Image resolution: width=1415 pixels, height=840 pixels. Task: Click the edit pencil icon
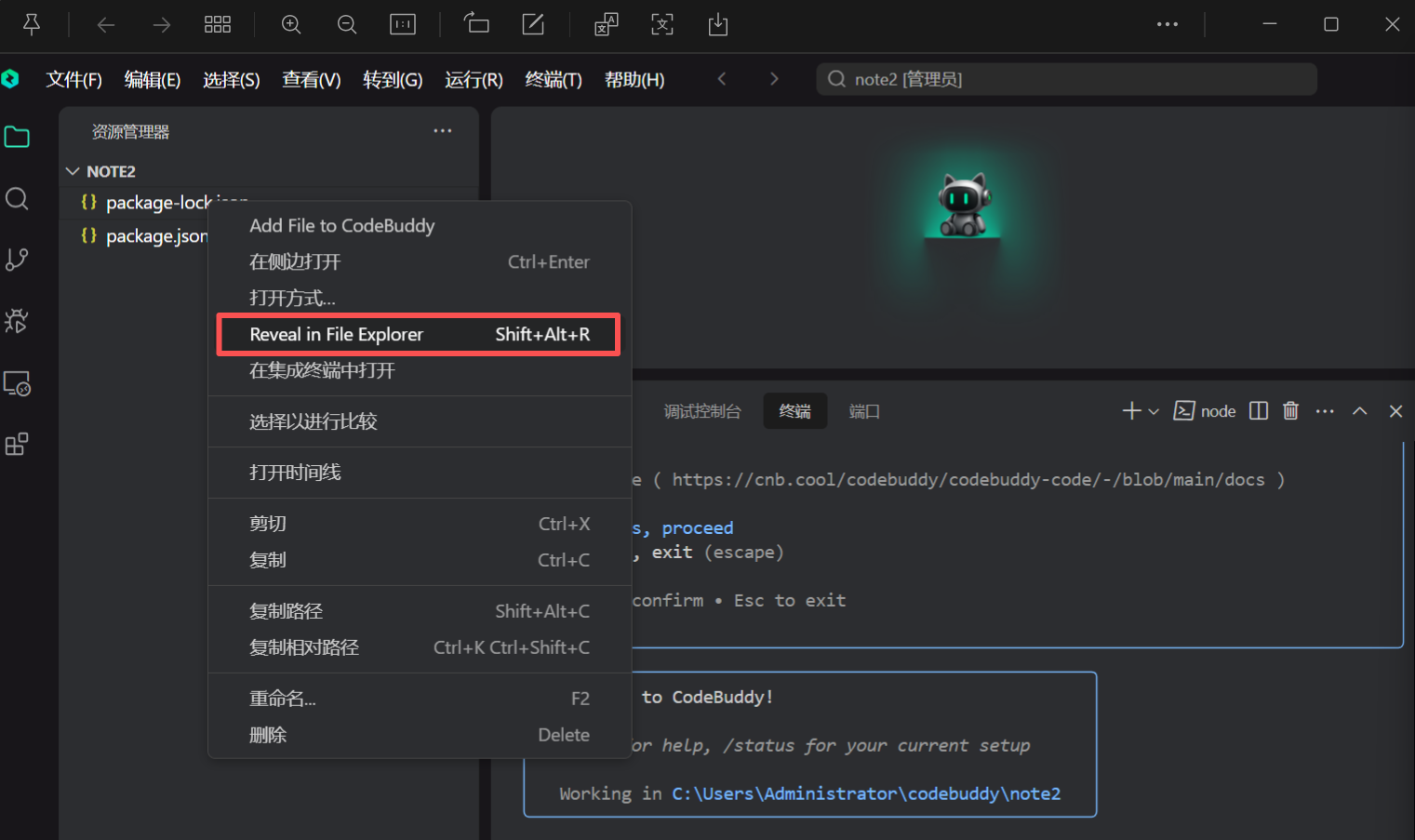pos(533,24)
